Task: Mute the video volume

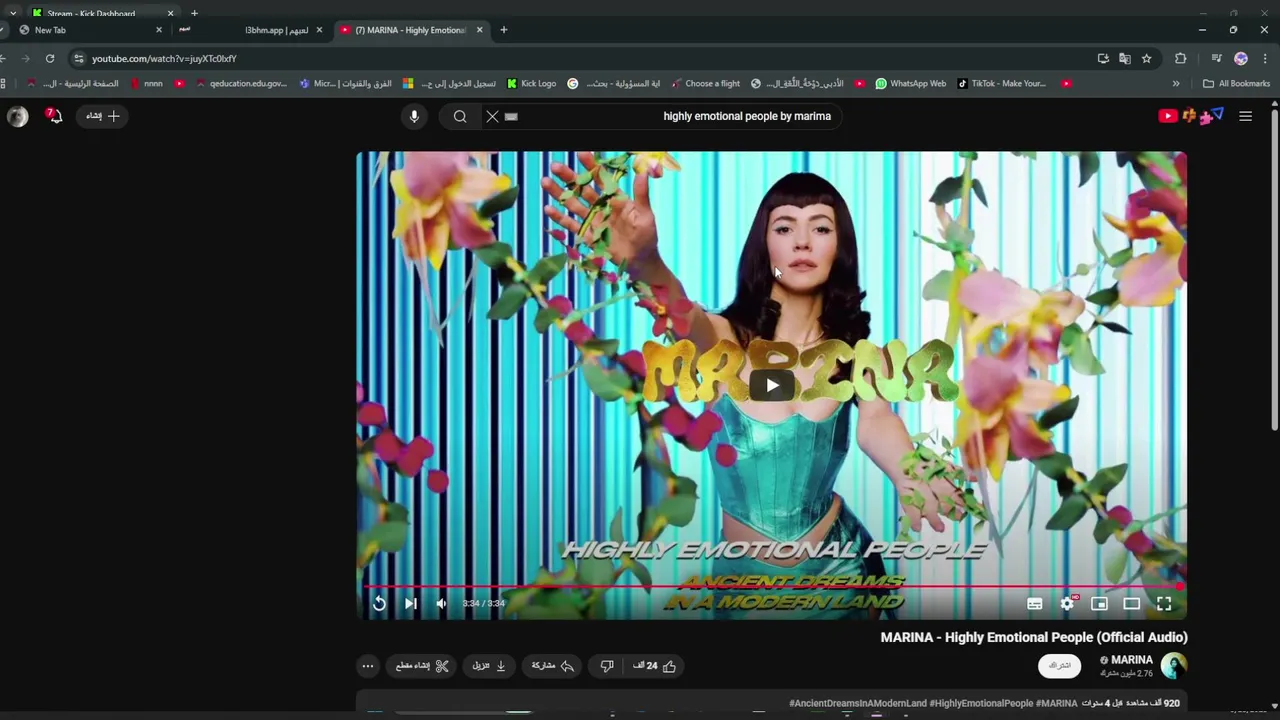Action: pos(441,603)
